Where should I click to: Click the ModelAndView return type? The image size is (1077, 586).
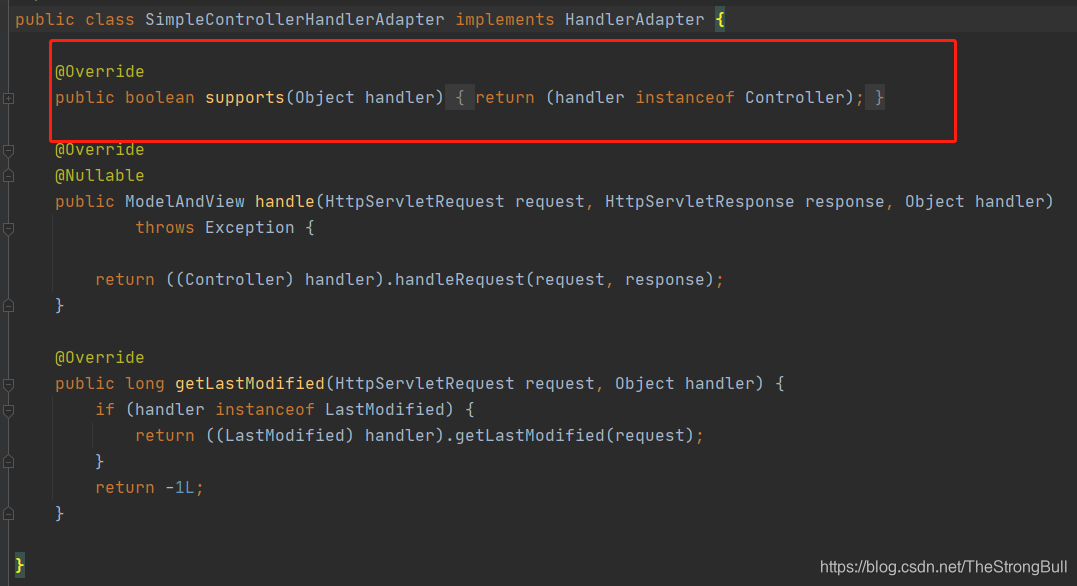coord(185,201)
